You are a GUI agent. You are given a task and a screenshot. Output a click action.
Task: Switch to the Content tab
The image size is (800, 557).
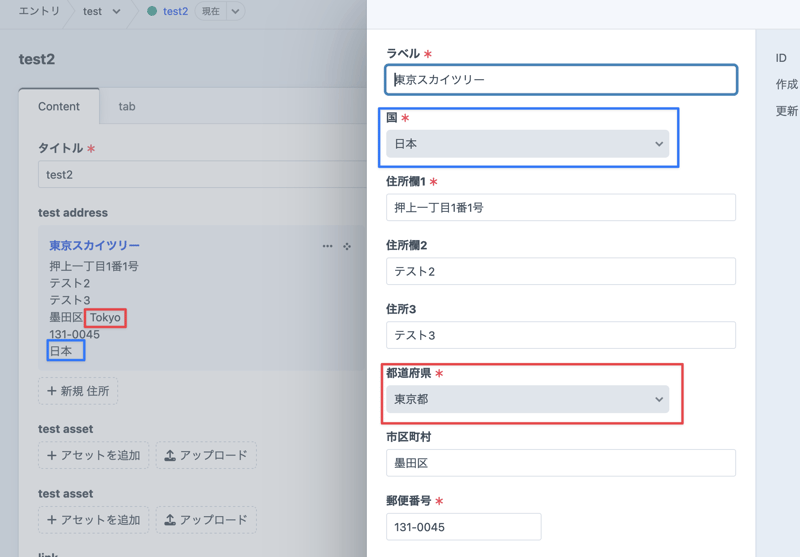tap(59, 106)
